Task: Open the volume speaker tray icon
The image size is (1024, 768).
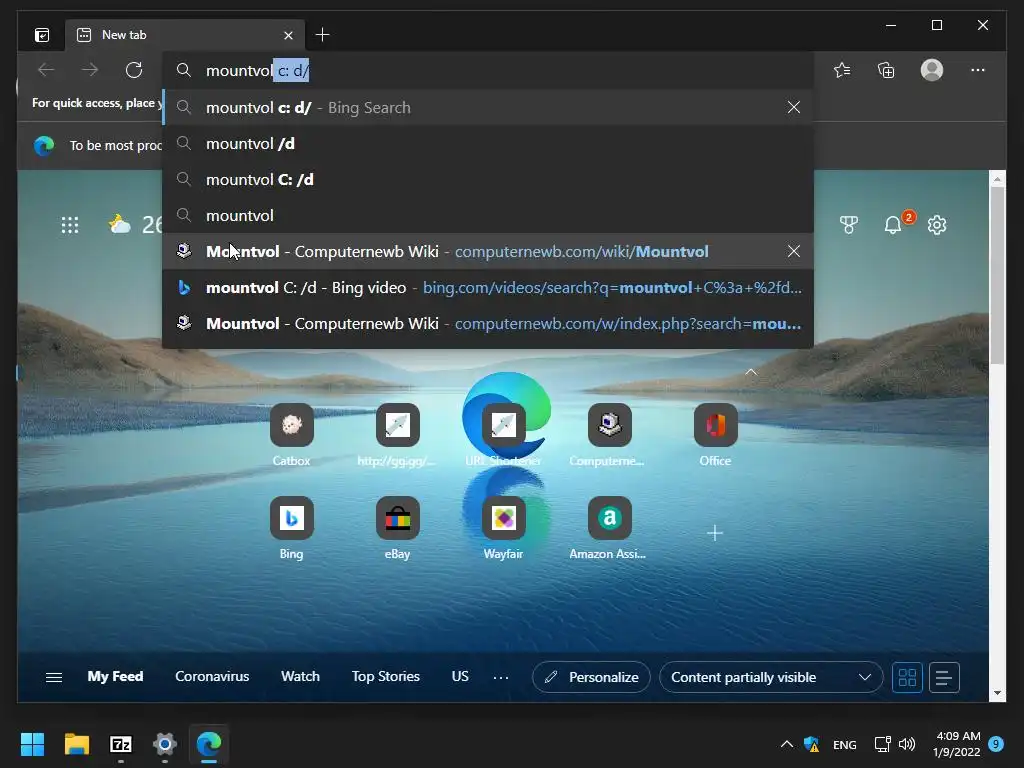Action: pos(907,744)
